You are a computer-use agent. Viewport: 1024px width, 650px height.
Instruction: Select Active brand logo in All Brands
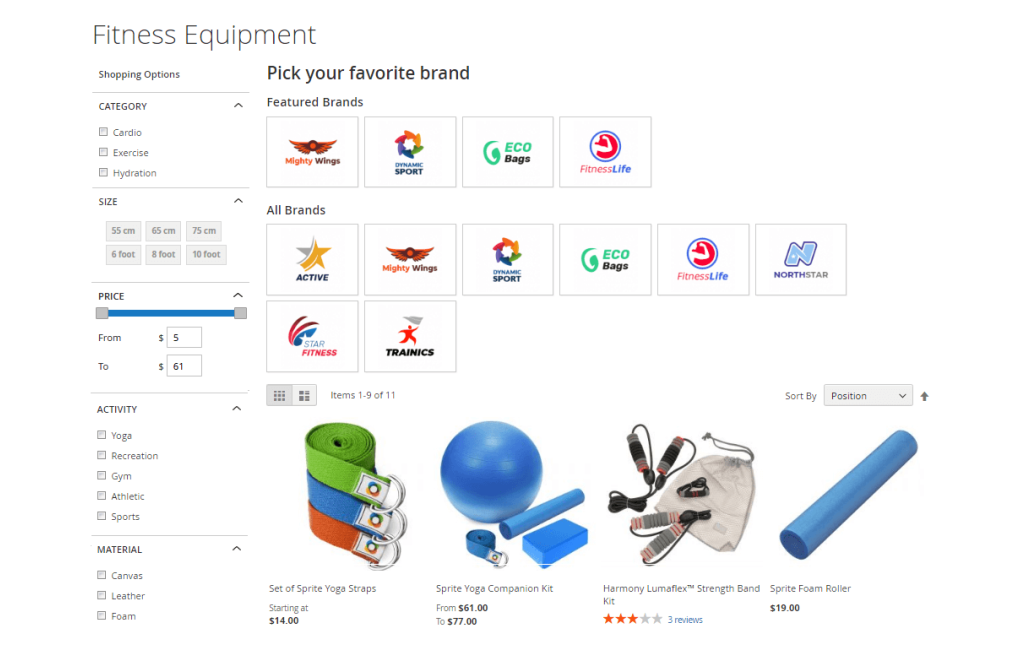[312, 259]
